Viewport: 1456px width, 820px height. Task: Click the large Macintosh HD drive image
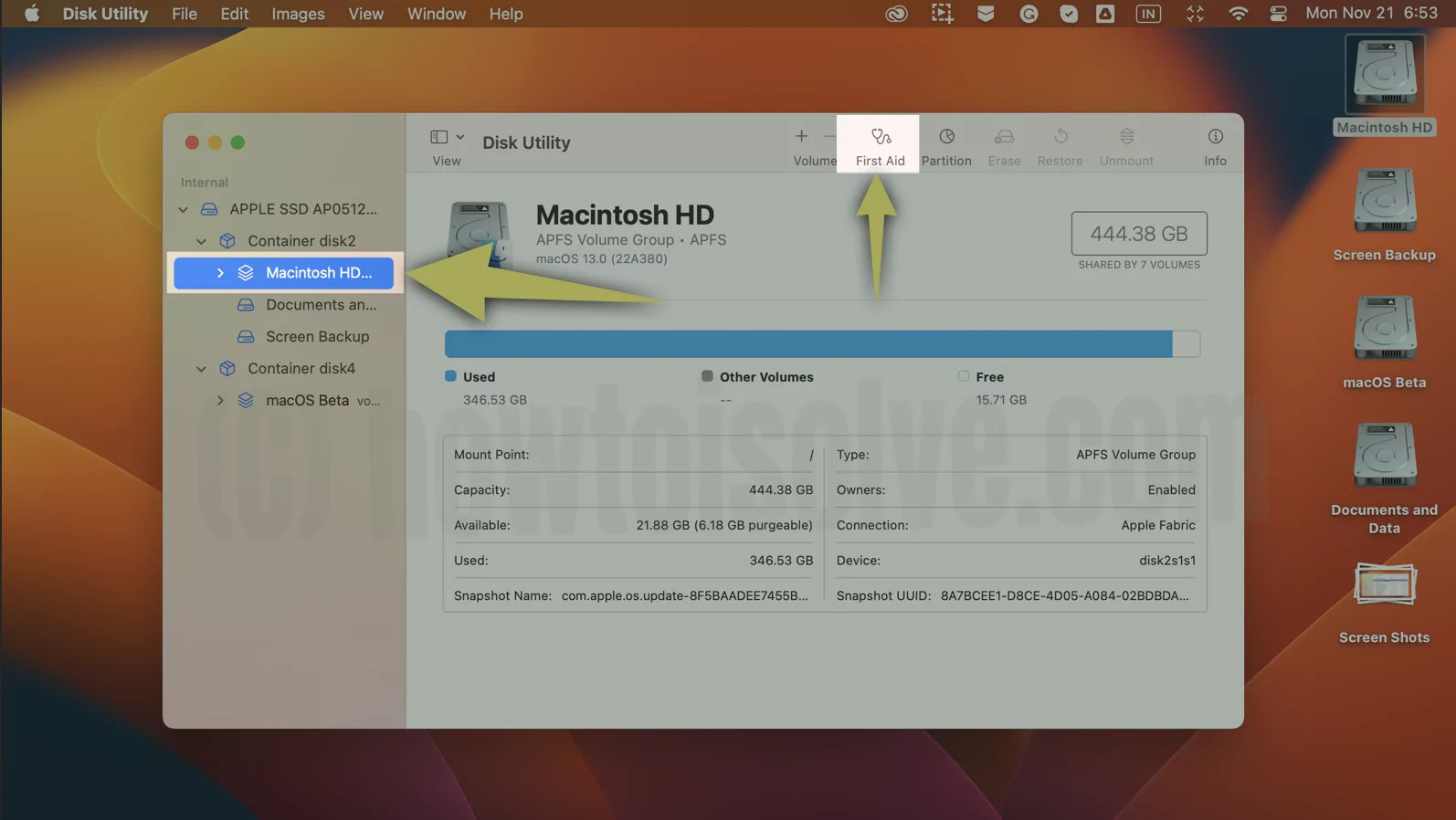pos(479,233)
